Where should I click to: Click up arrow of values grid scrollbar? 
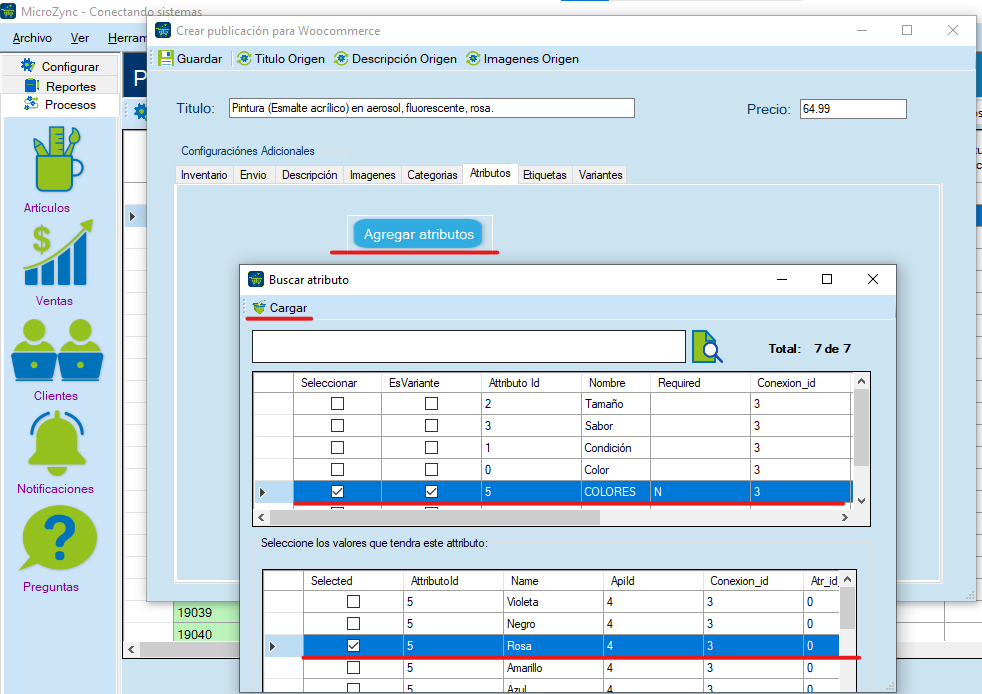[847, 580]
